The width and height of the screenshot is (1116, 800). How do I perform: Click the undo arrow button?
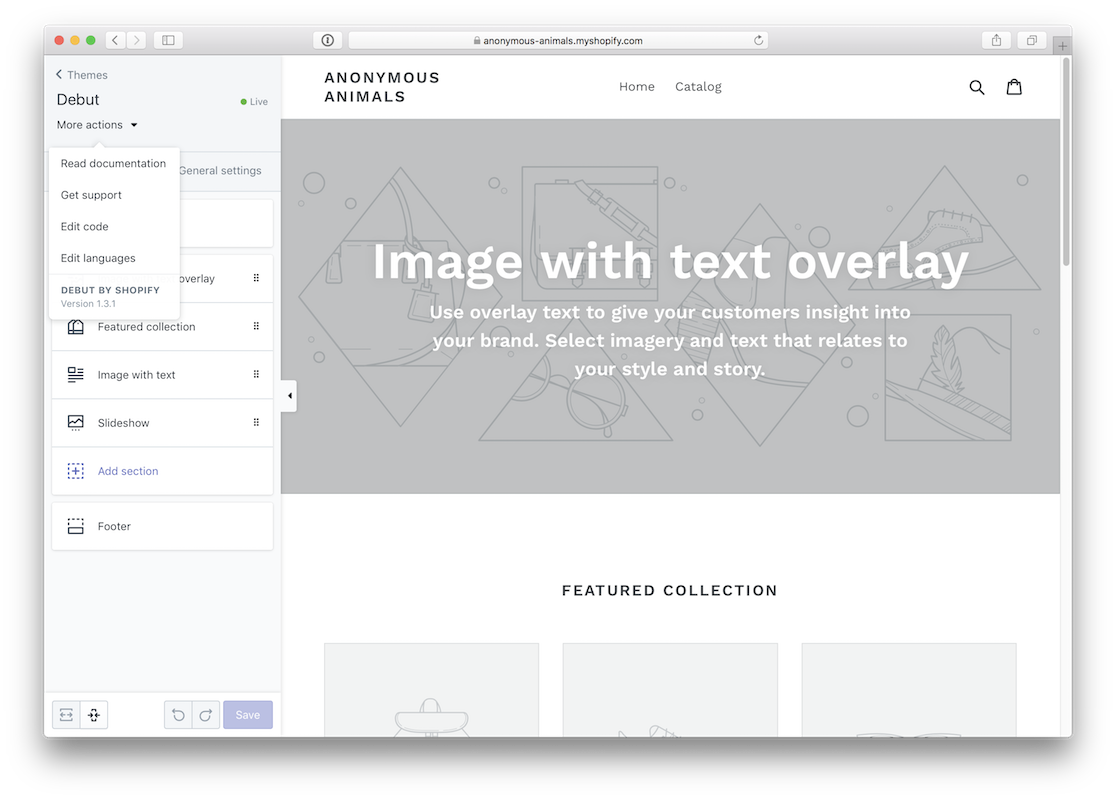(x=178, y=715)
